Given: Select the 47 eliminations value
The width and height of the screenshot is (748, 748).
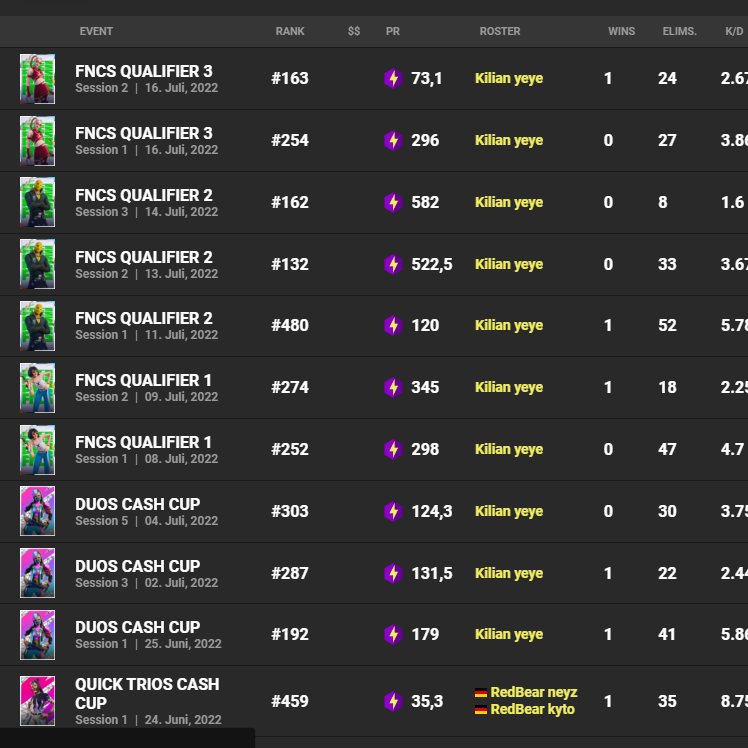Looking at the screenshot, I should 667,449.
